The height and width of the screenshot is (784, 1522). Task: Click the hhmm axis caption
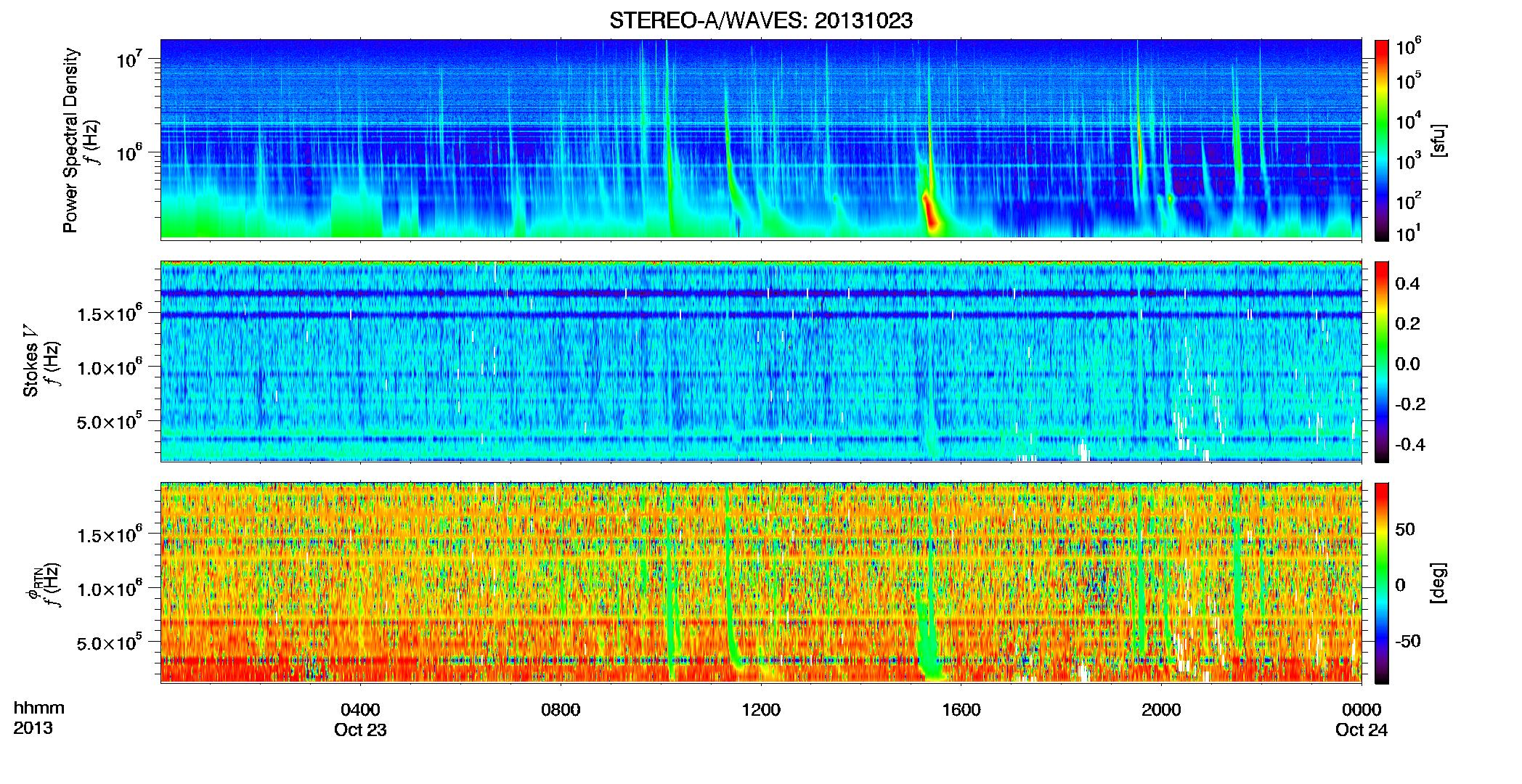tap(39, 709)
